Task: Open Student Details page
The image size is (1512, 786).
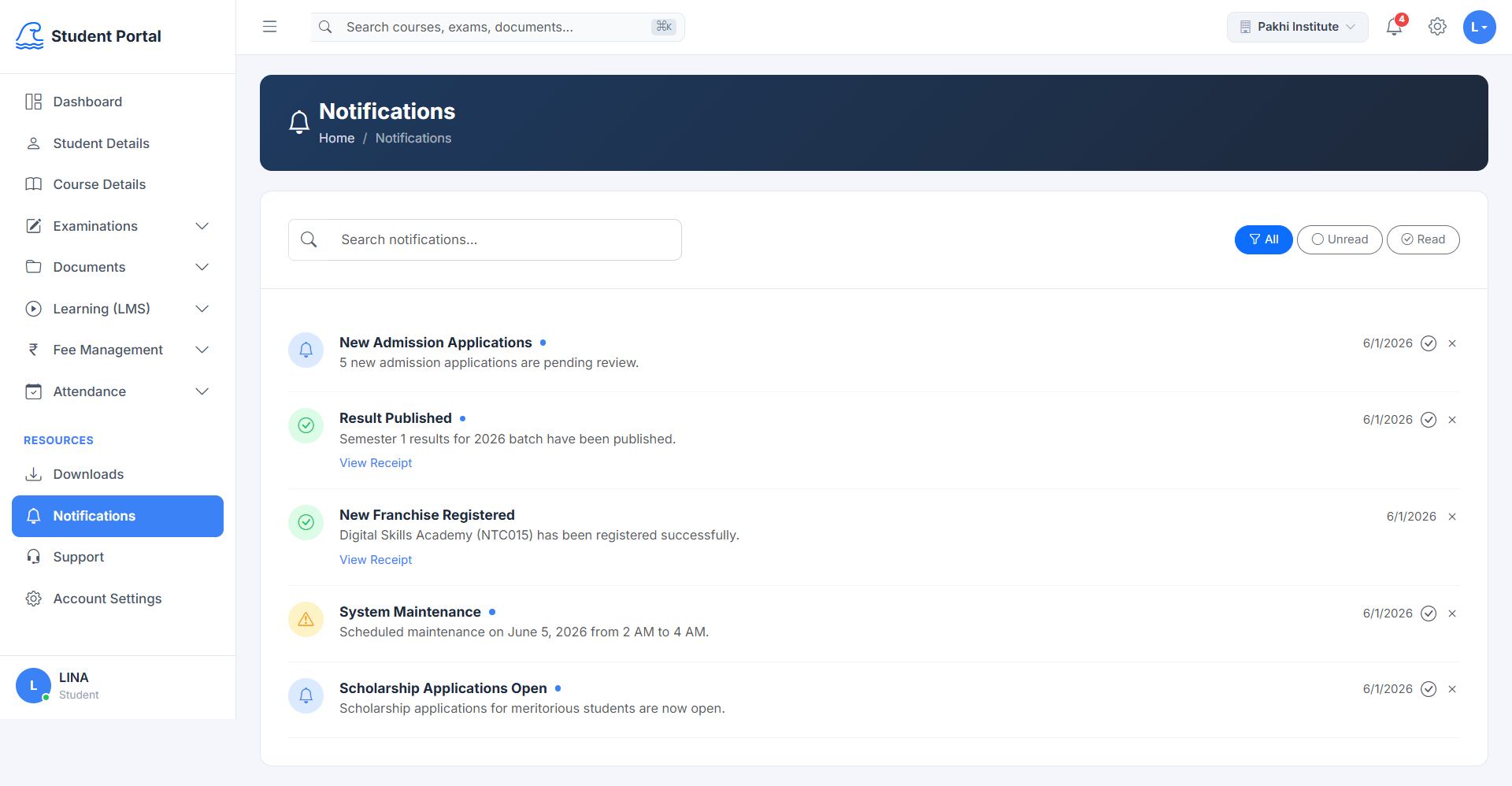Action: point(117,143)
